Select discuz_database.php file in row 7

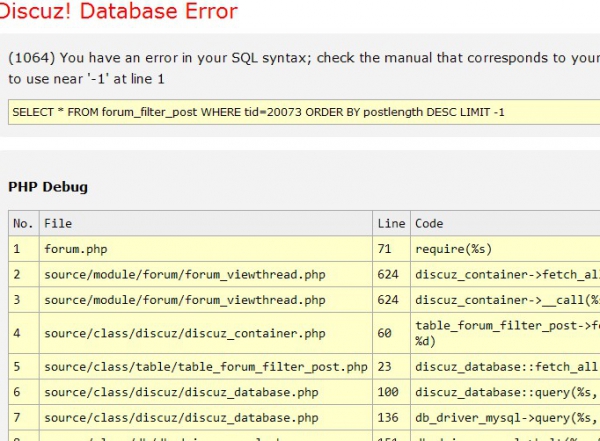pos(206,417)
